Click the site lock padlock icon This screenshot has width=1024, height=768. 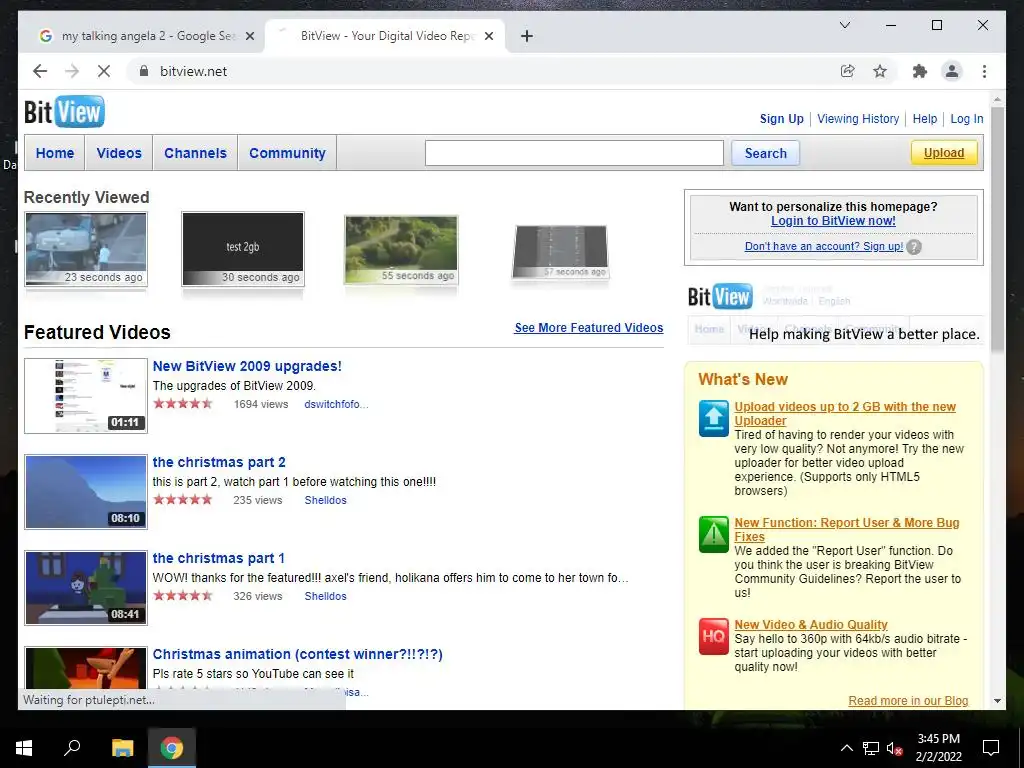(144, 71)
